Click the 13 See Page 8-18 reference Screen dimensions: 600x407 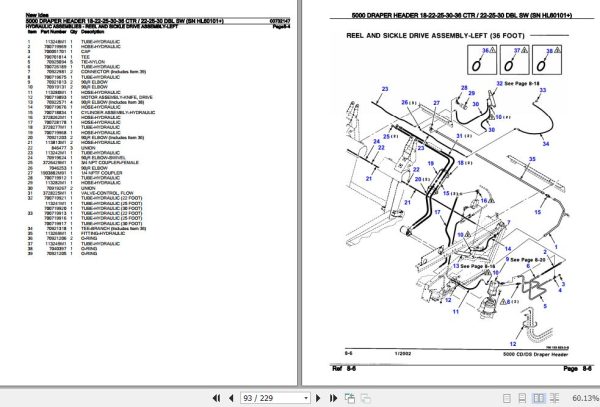[474, 266]
